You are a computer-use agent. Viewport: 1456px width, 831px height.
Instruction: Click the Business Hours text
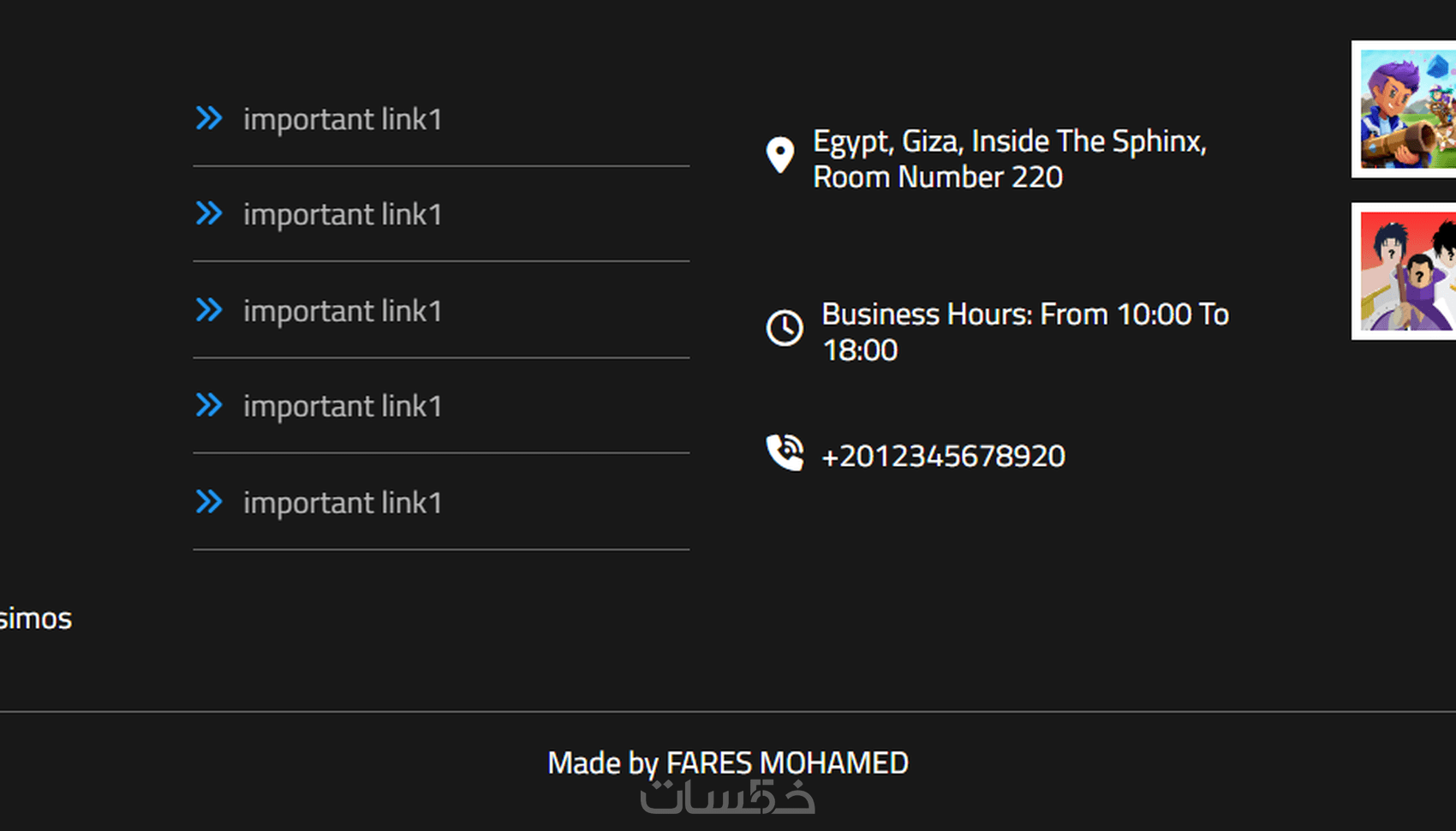click(1025, 332)
